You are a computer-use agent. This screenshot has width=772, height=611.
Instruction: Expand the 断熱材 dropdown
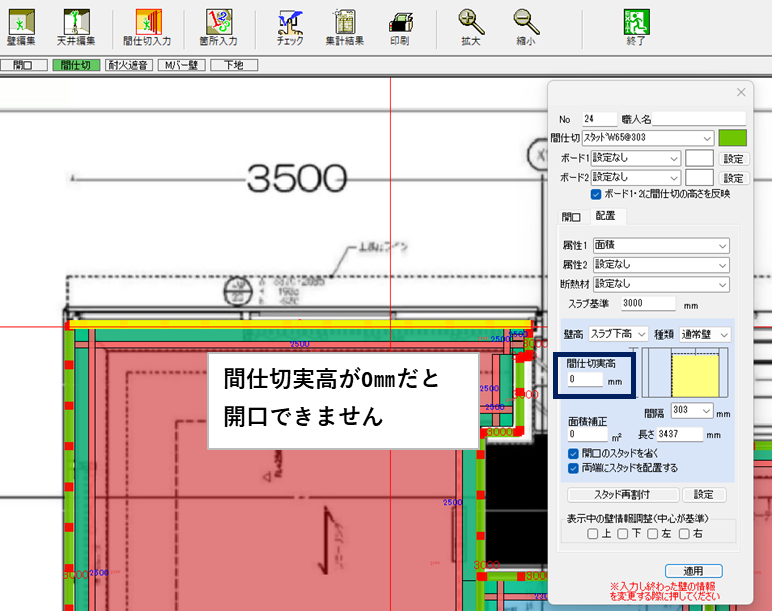tap(661, 284)
